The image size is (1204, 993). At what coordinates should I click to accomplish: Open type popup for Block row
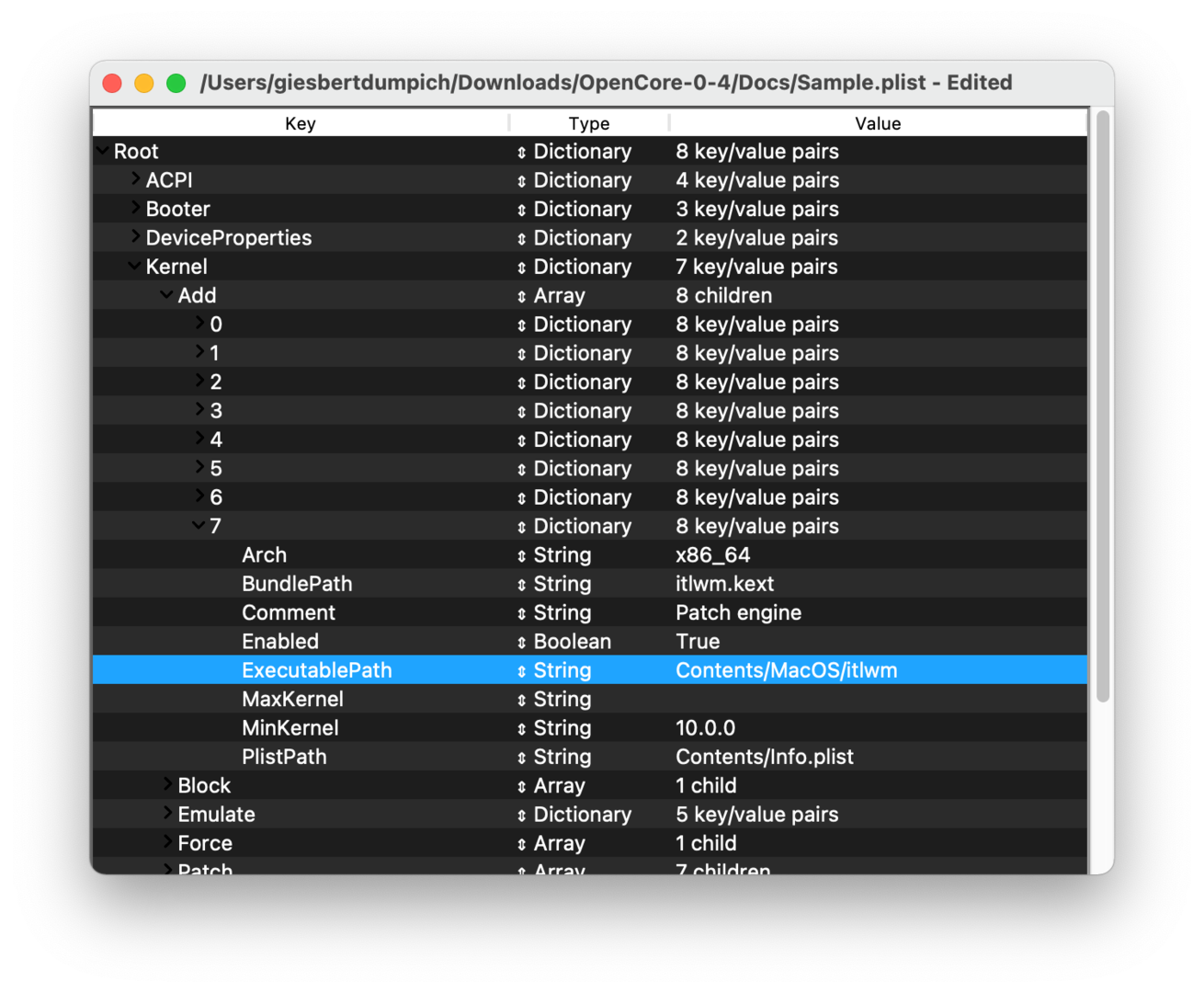(x=521, y=786)
